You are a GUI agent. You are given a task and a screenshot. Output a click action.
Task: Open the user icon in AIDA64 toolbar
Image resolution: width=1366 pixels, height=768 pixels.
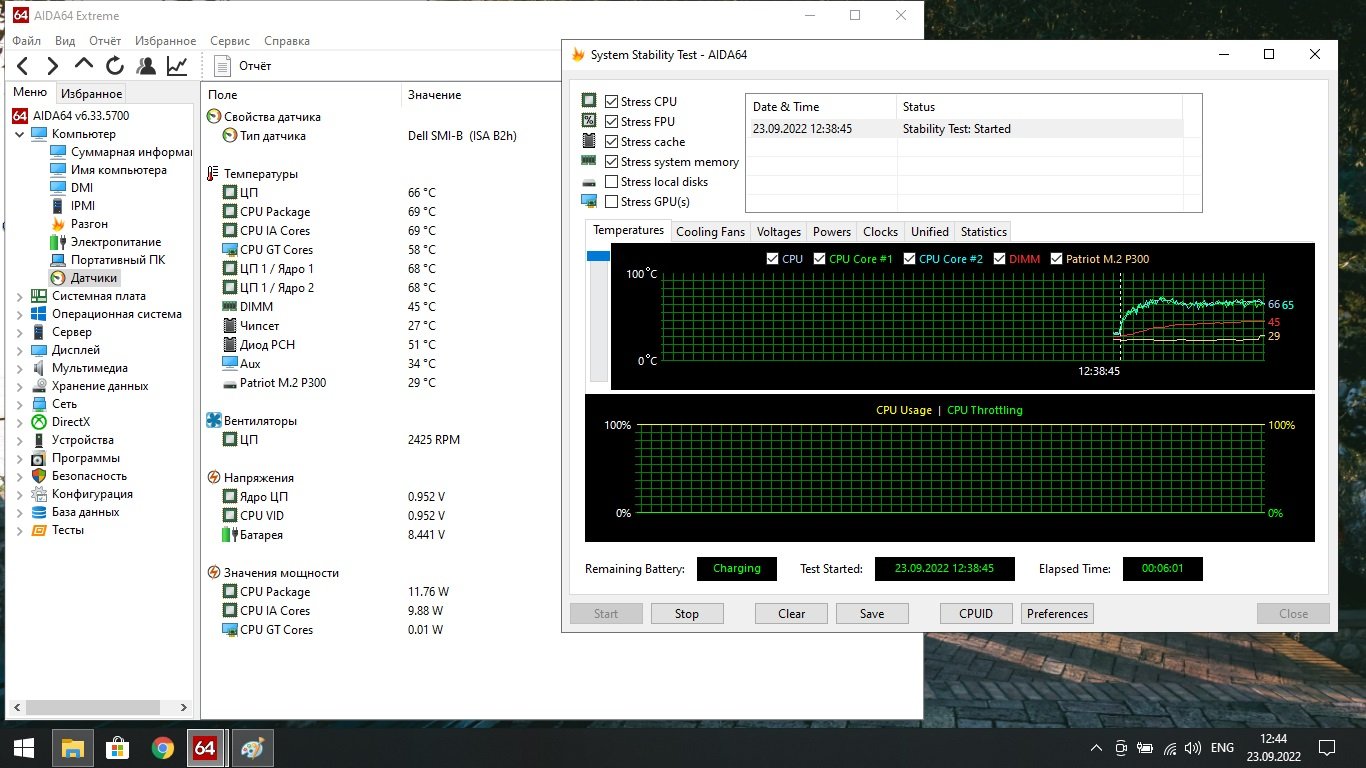coord(146,66)
